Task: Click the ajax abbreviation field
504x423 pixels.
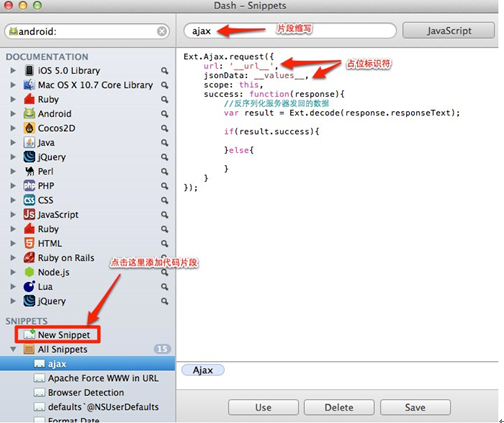Action: [290, 31]
